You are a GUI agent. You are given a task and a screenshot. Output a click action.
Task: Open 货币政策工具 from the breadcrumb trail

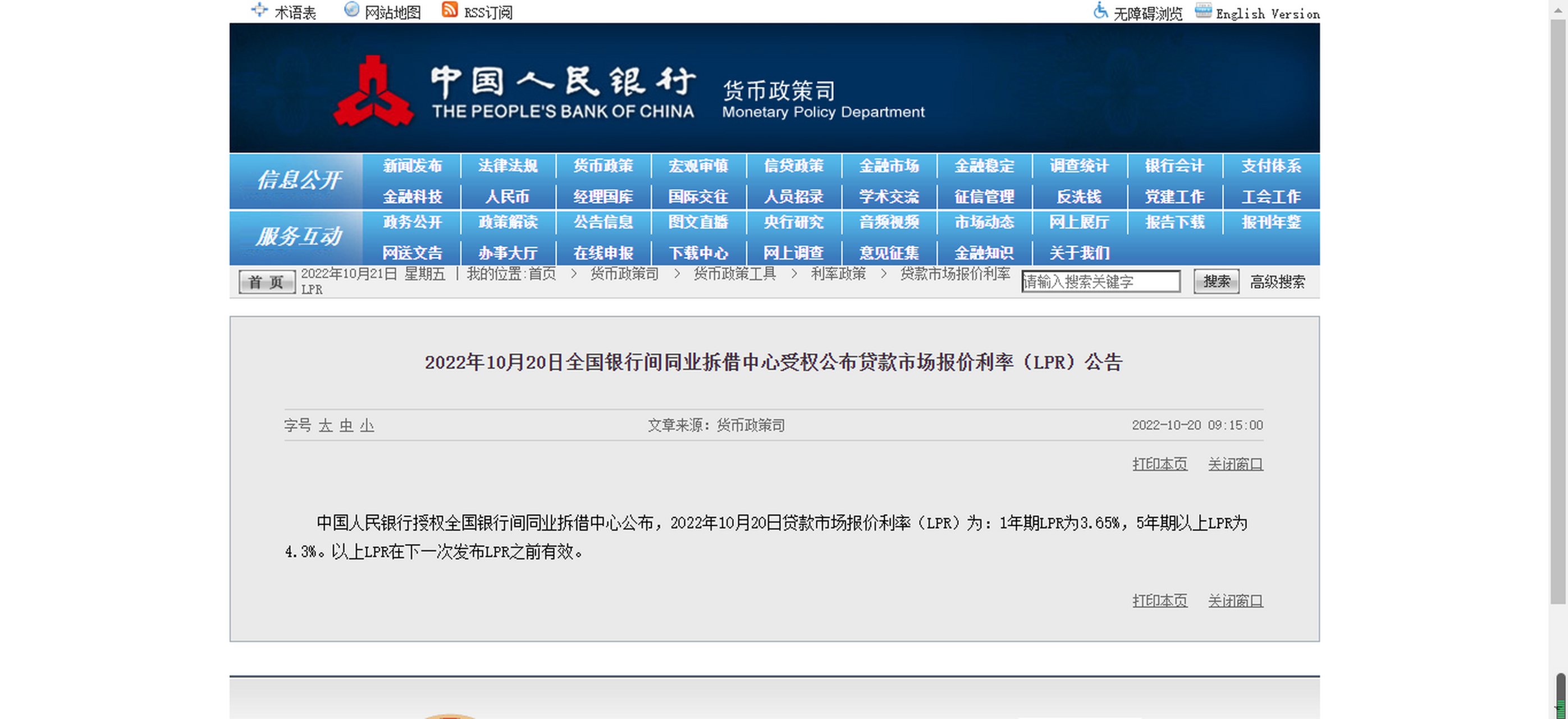point(734,274)
